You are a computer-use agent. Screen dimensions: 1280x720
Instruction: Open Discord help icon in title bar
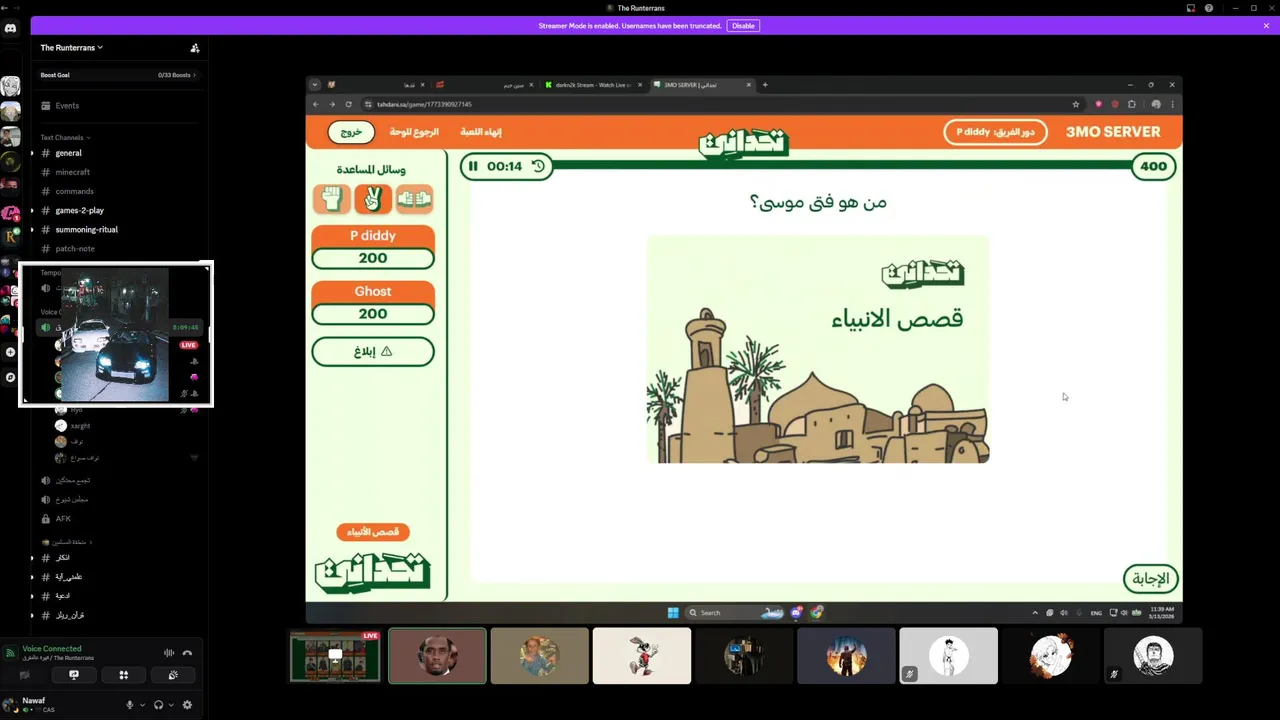[1209, 8]
